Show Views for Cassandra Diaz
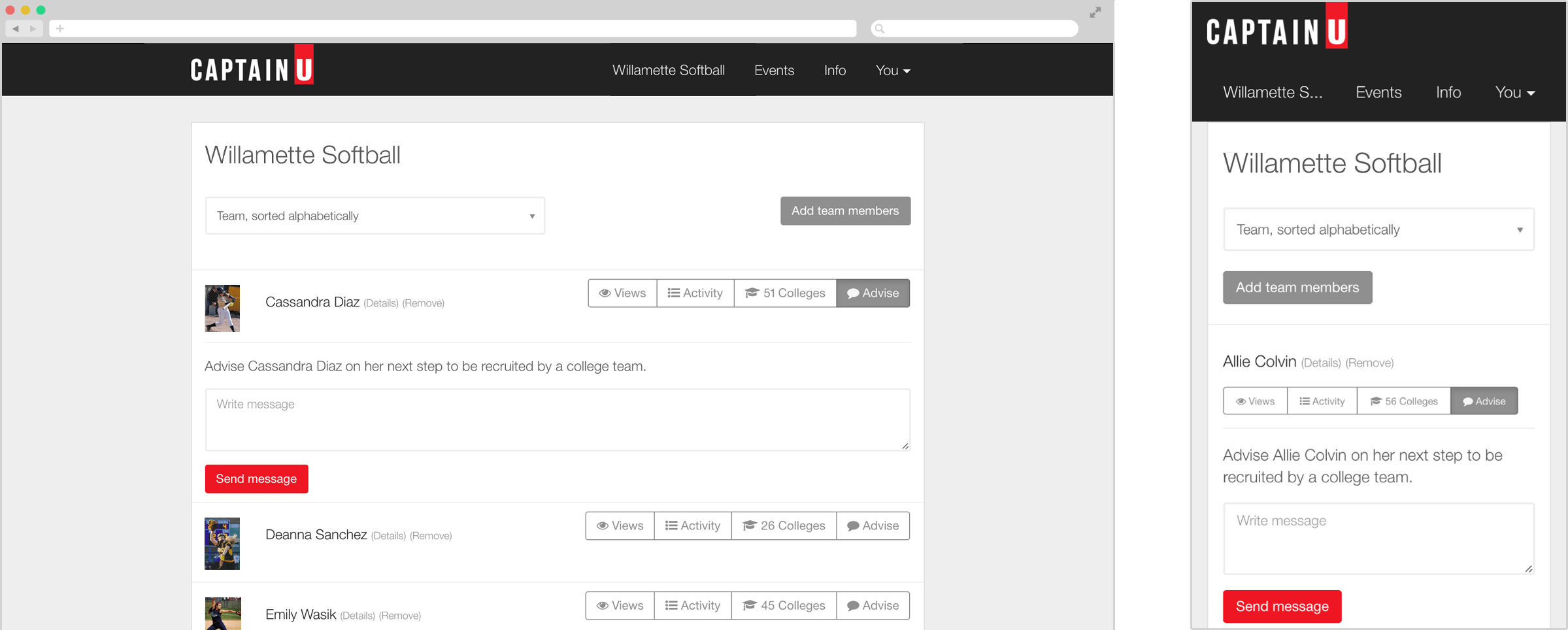The width and height of the screenshot is (1568, 630). pos(622,293)
